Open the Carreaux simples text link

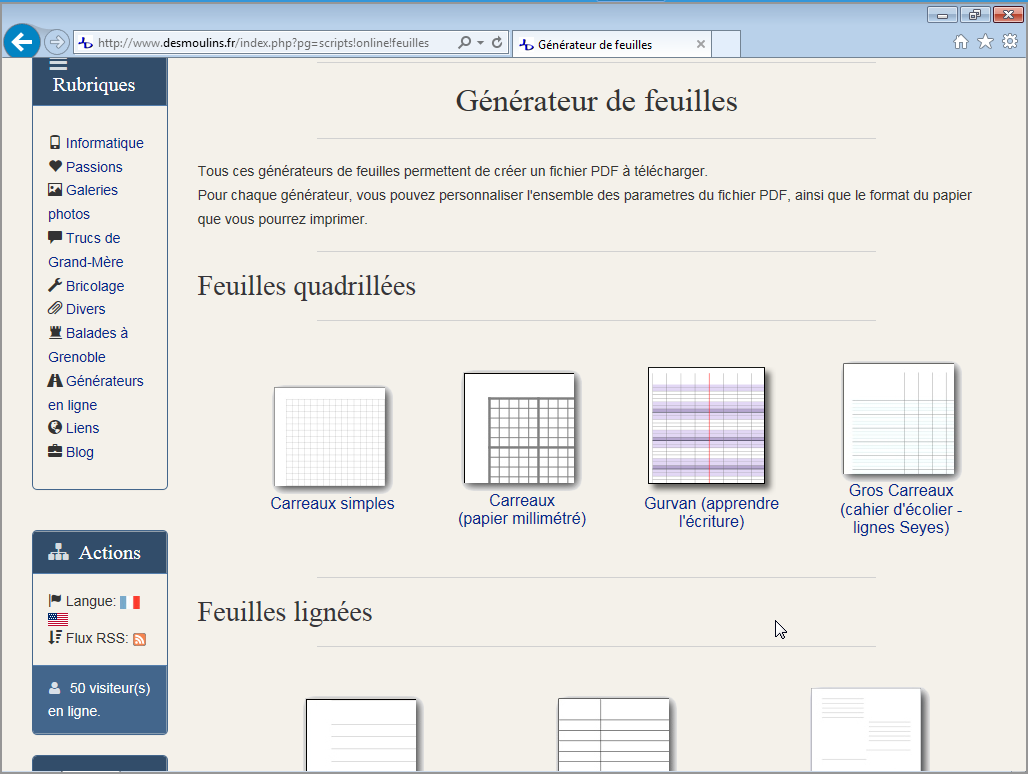[x=332, y=503]
